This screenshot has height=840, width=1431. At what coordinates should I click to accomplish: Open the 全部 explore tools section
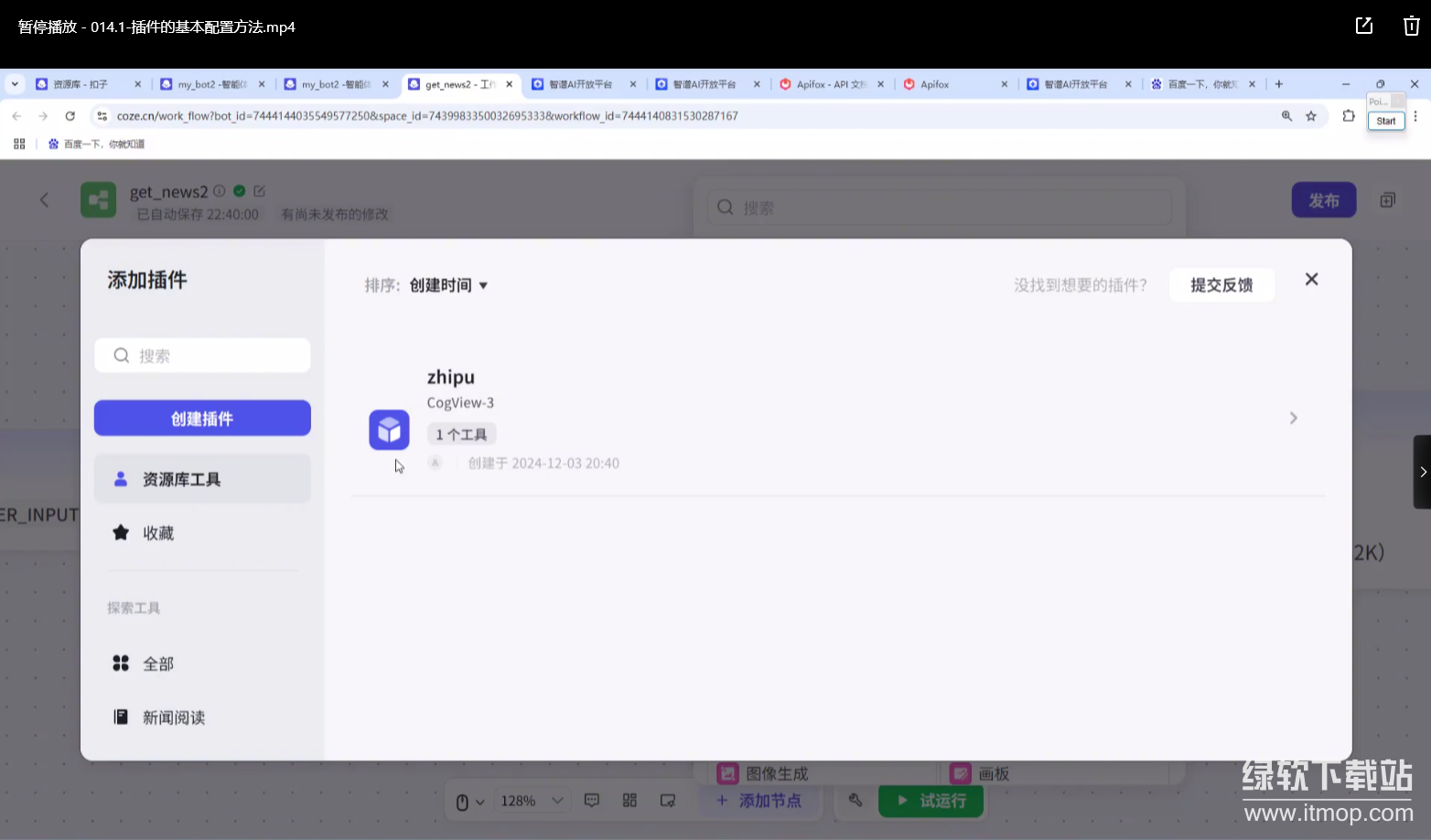coord(159,662)
